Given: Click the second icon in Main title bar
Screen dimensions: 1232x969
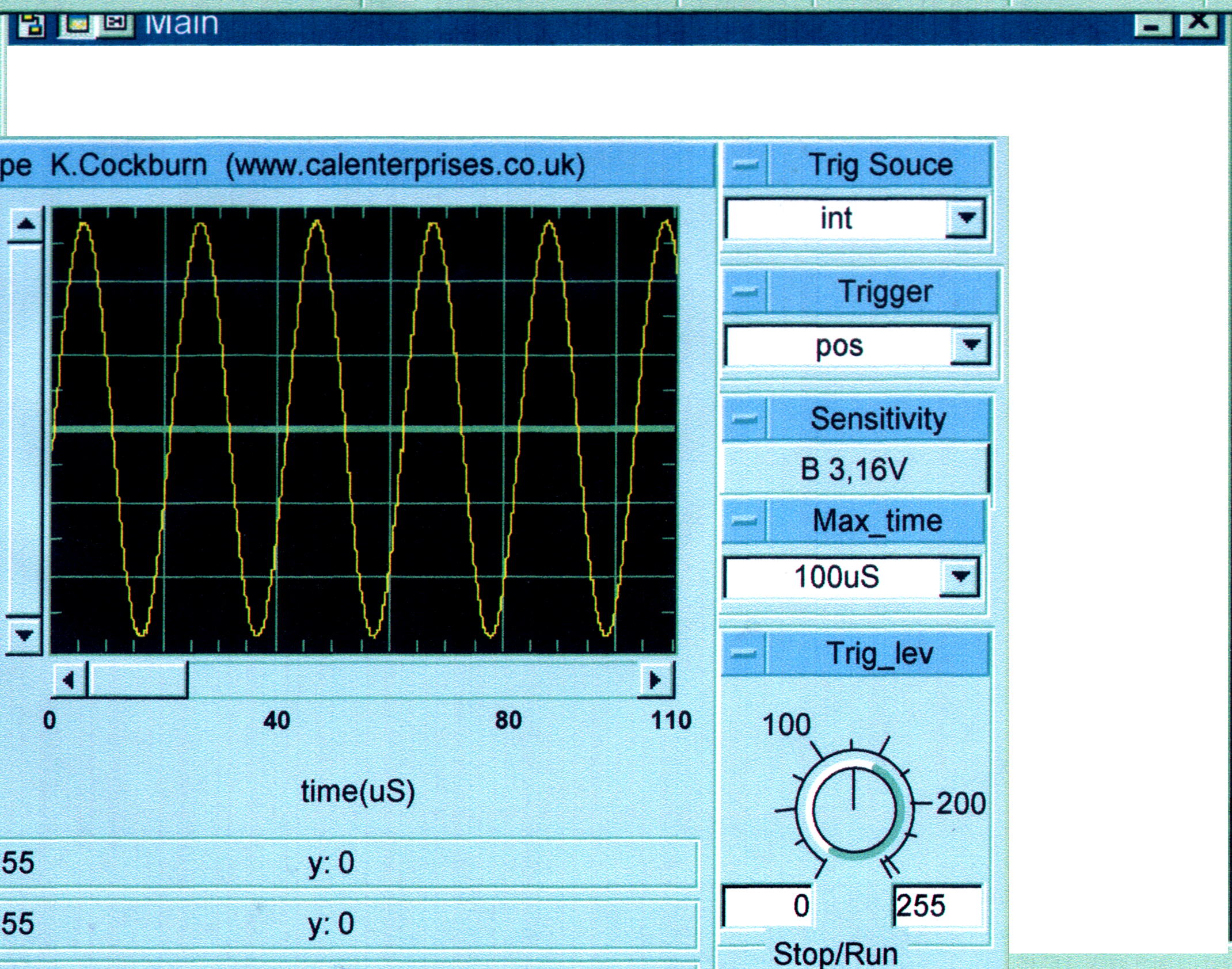Looking at the screenshot, I should [77, 25].
